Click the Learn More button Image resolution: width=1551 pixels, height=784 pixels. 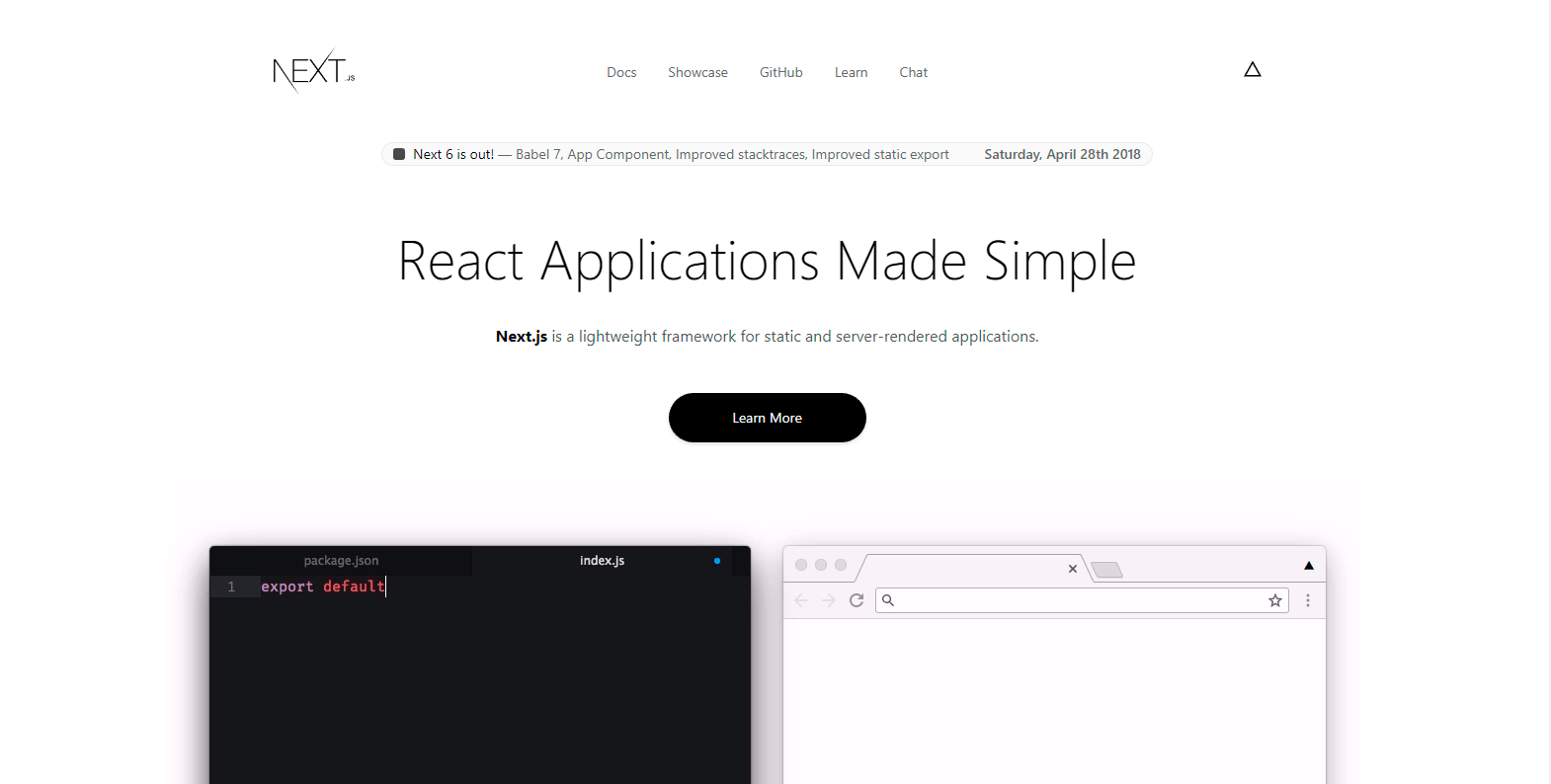point(768,418)
